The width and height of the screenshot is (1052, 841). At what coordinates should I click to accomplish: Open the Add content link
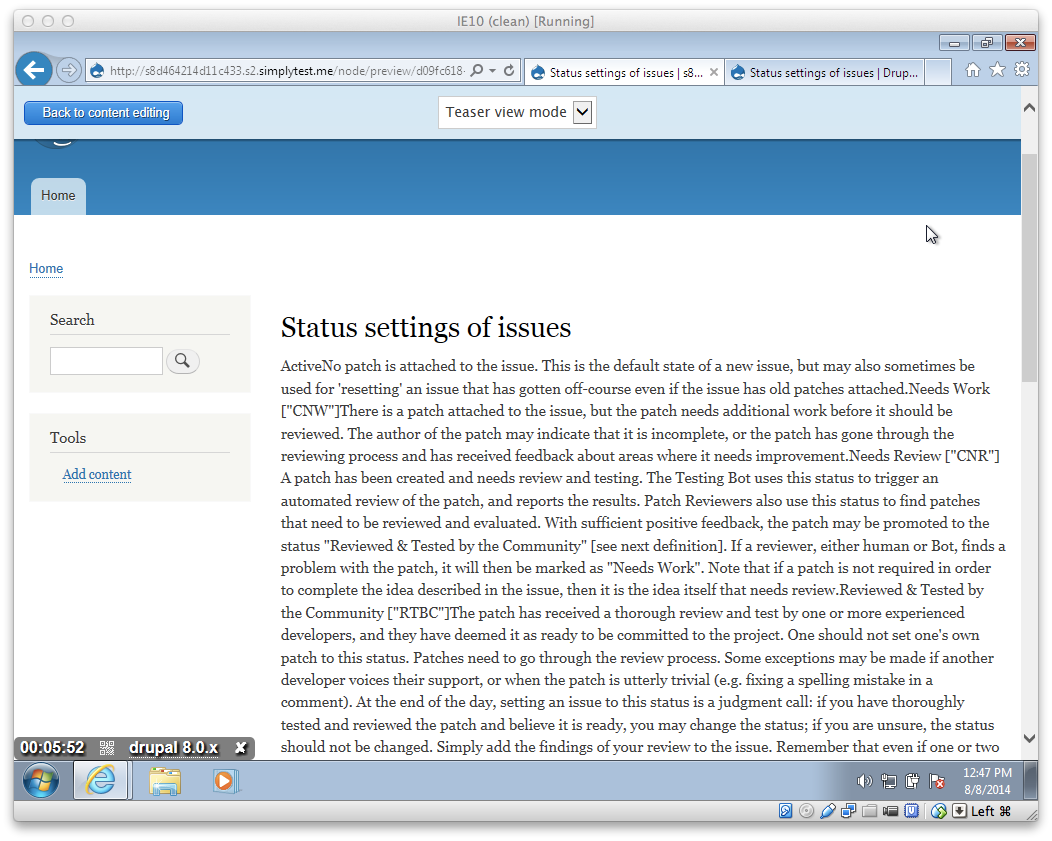[x=97, y=474]
